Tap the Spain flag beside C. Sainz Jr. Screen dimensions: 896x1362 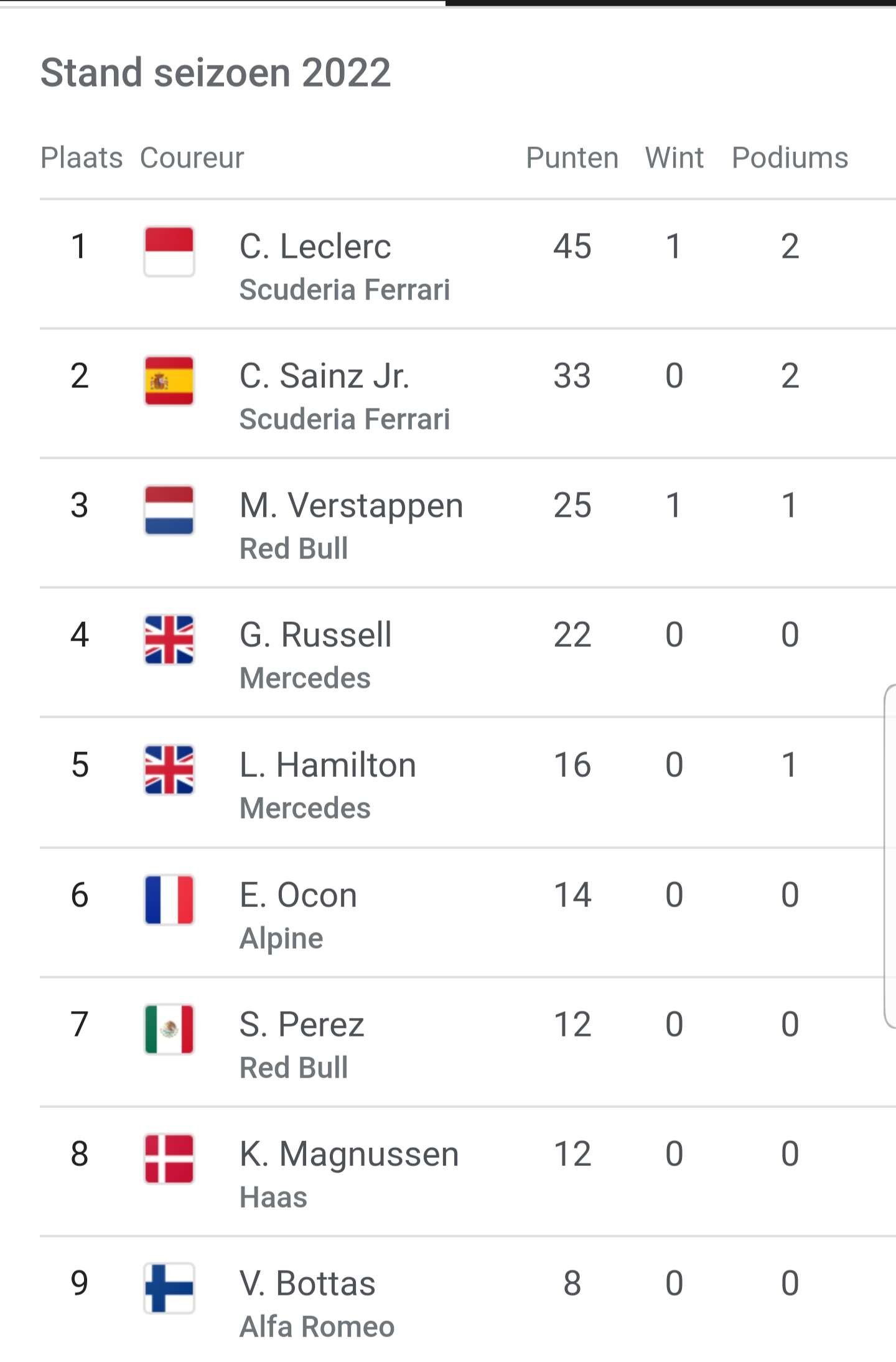169,381
